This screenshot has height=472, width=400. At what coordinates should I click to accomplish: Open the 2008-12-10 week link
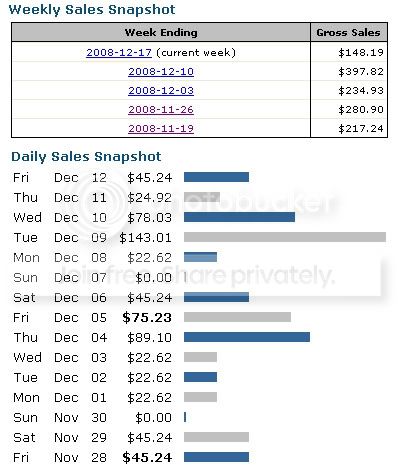click(x=161, y=72)
